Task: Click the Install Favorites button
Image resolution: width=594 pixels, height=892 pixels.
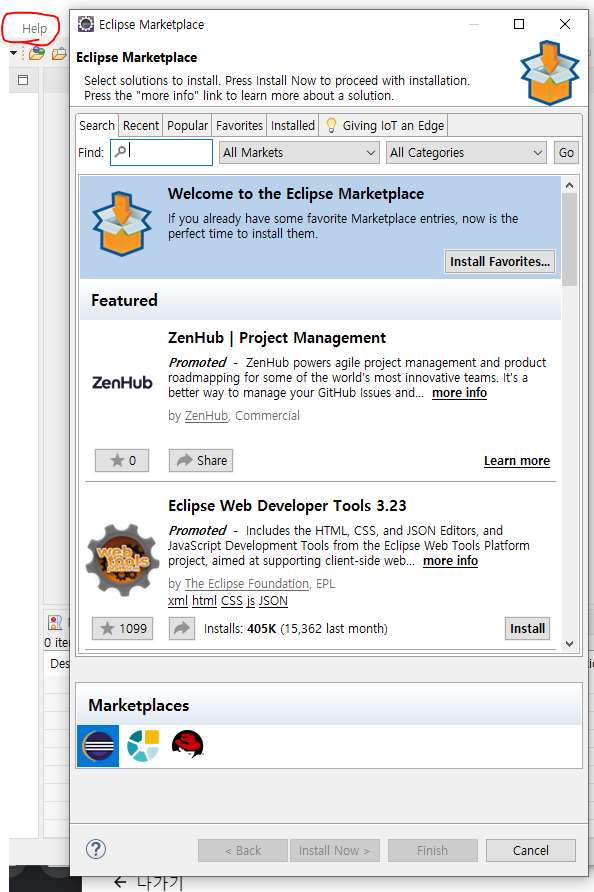Action: pos(500,262)
